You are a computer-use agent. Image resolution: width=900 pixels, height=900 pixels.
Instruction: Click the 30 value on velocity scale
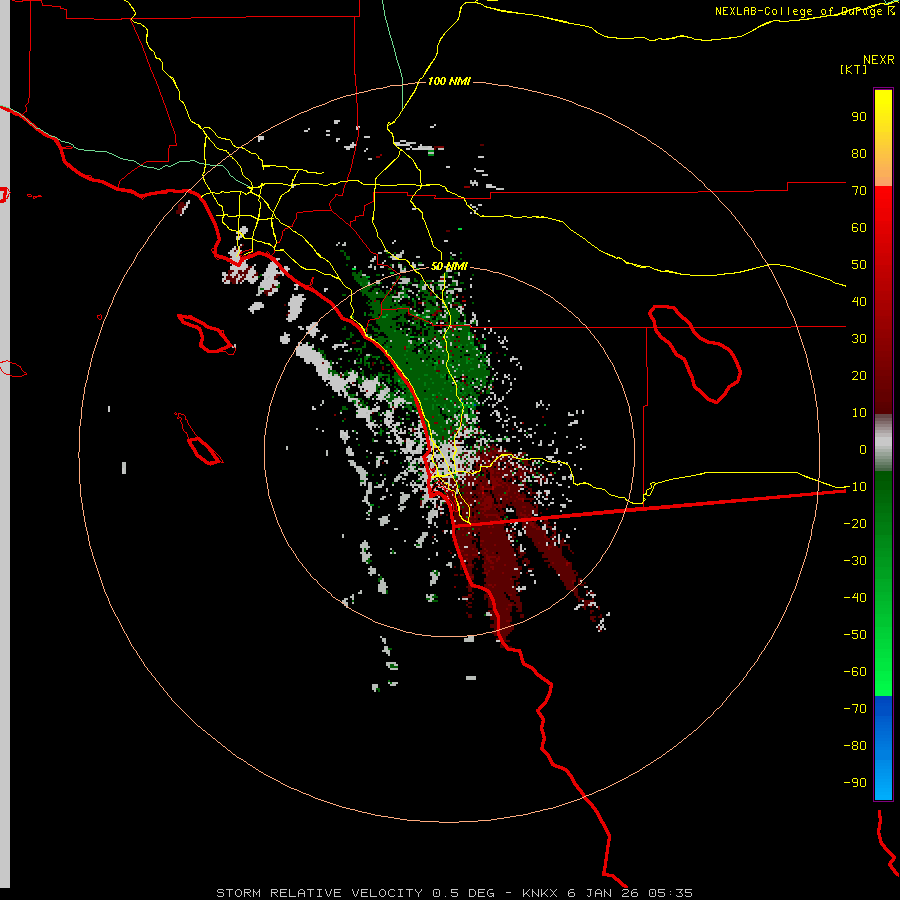click(x=859, y=339)
